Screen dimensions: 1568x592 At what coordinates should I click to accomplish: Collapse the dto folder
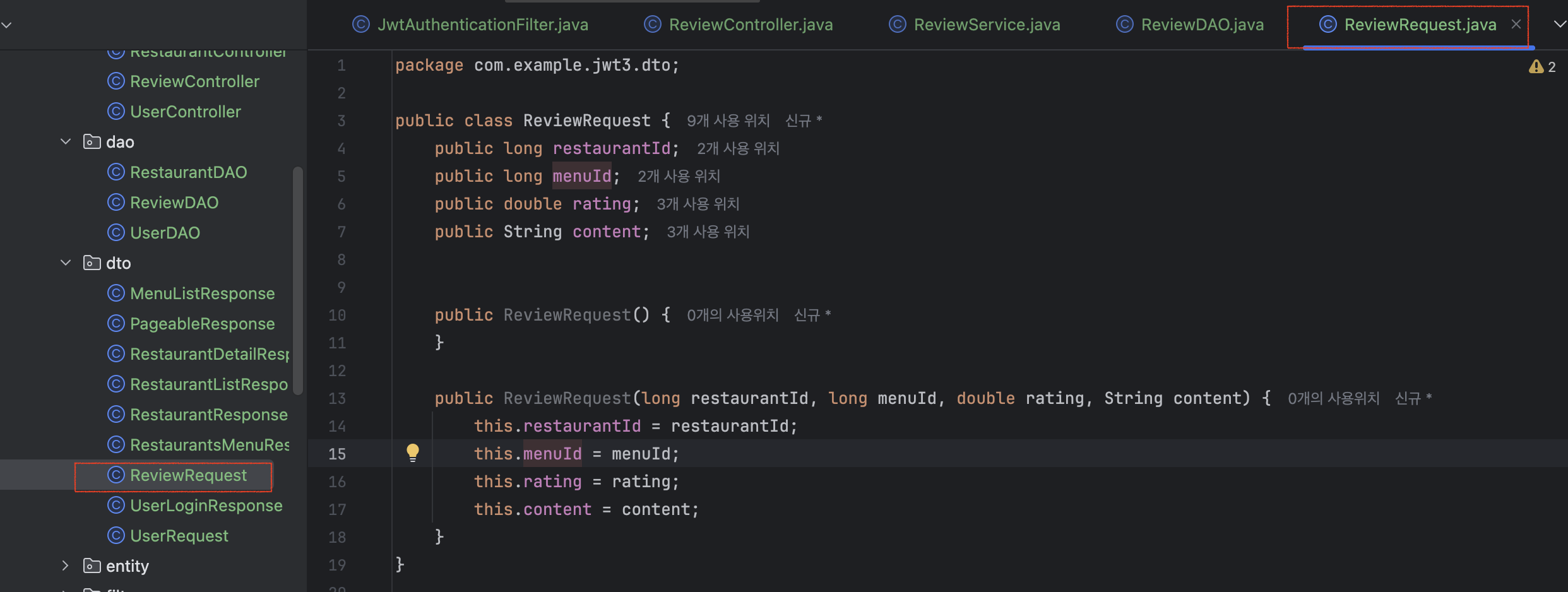66,263
